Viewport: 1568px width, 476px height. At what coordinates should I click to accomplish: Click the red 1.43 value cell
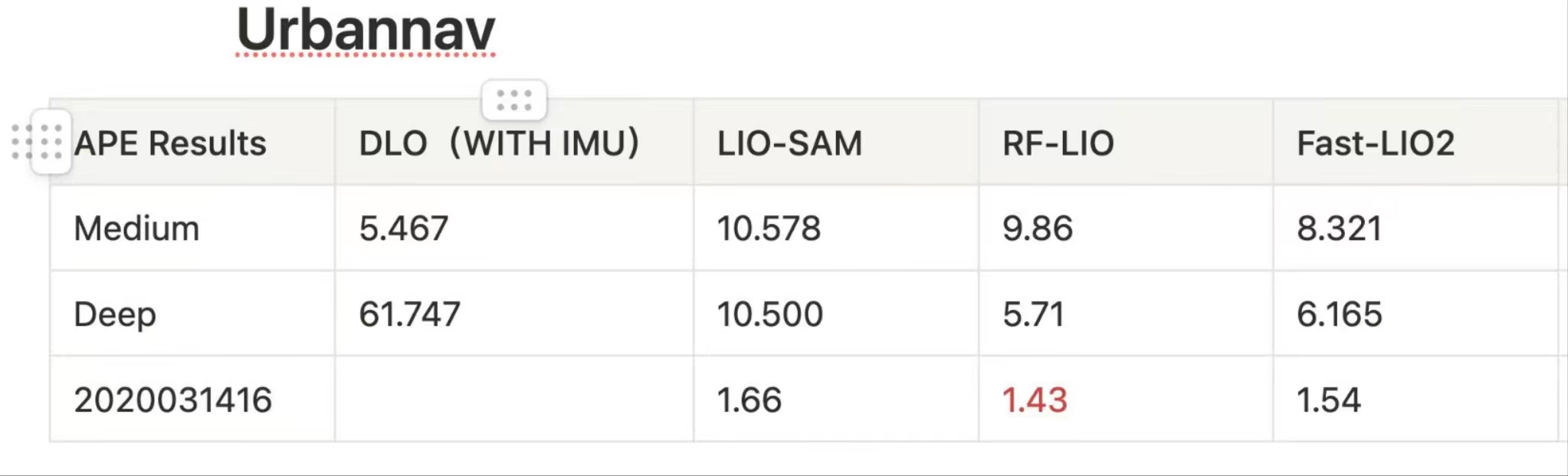1126,399
